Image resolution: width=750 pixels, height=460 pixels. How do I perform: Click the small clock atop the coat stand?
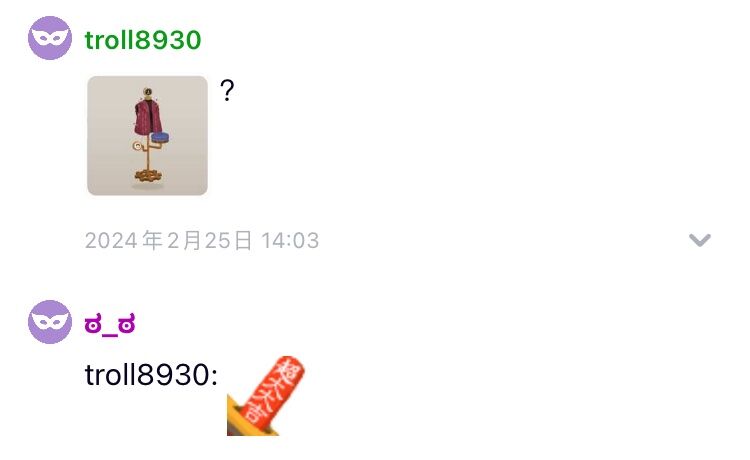(148, 92)
